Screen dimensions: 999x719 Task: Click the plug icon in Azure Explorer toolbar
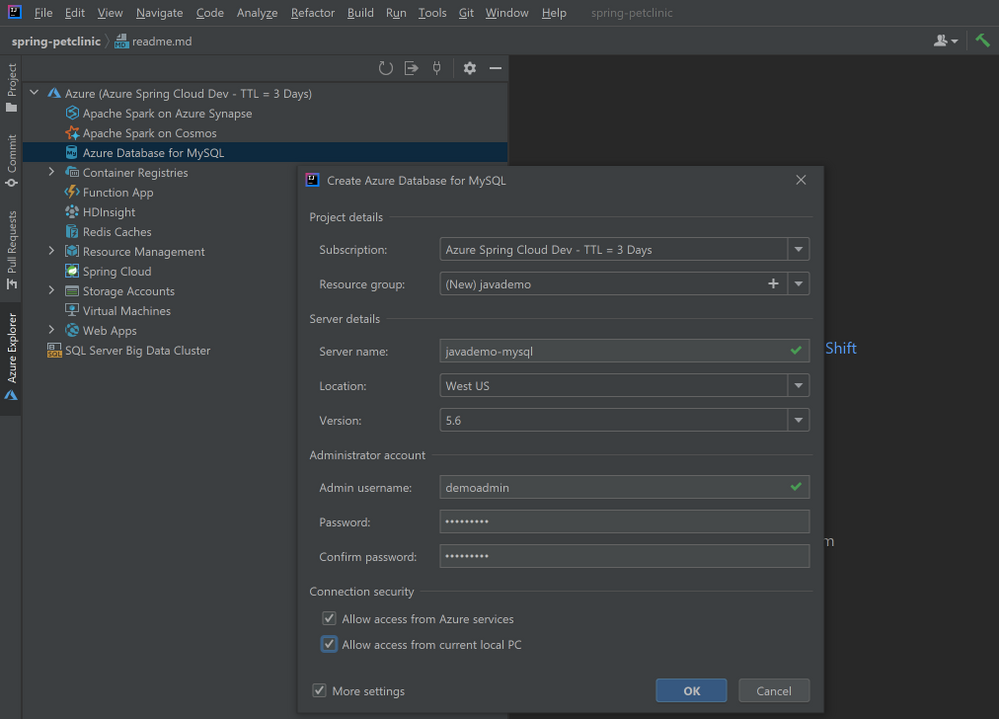tap(437, 68)
